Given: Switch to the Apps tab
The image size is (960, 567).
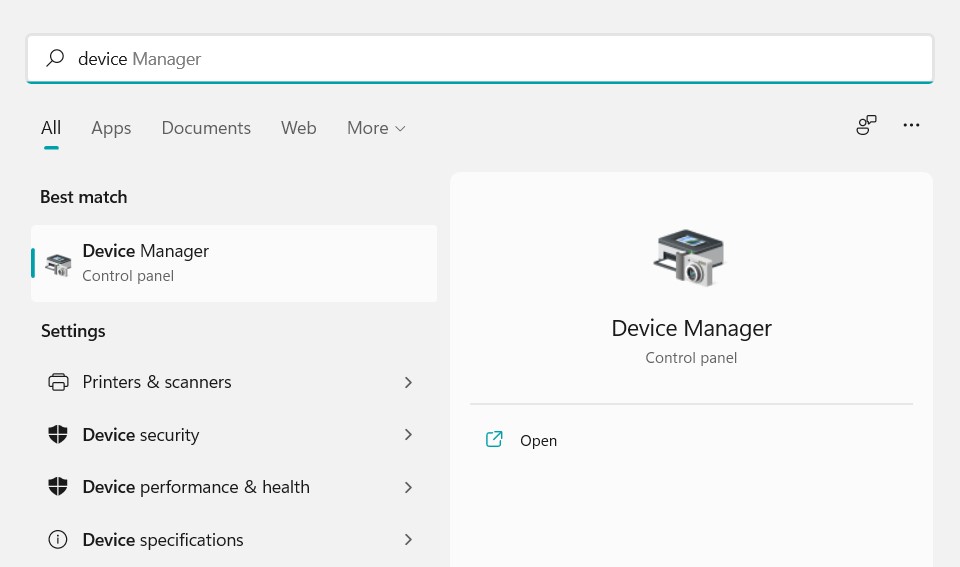Looking at the screenshot, I should [x=111, y=128].
